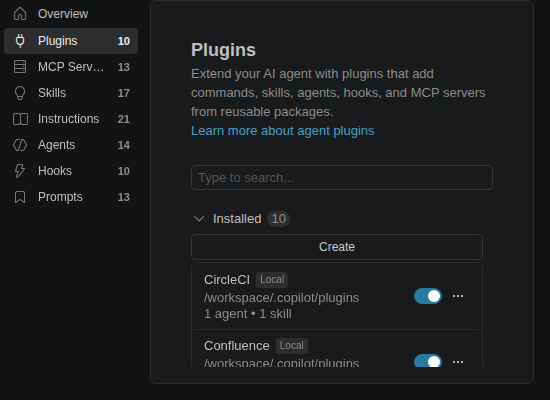Click the Installed count badge
The height and width of the screenshot is (400, 550).
point(279,219)
